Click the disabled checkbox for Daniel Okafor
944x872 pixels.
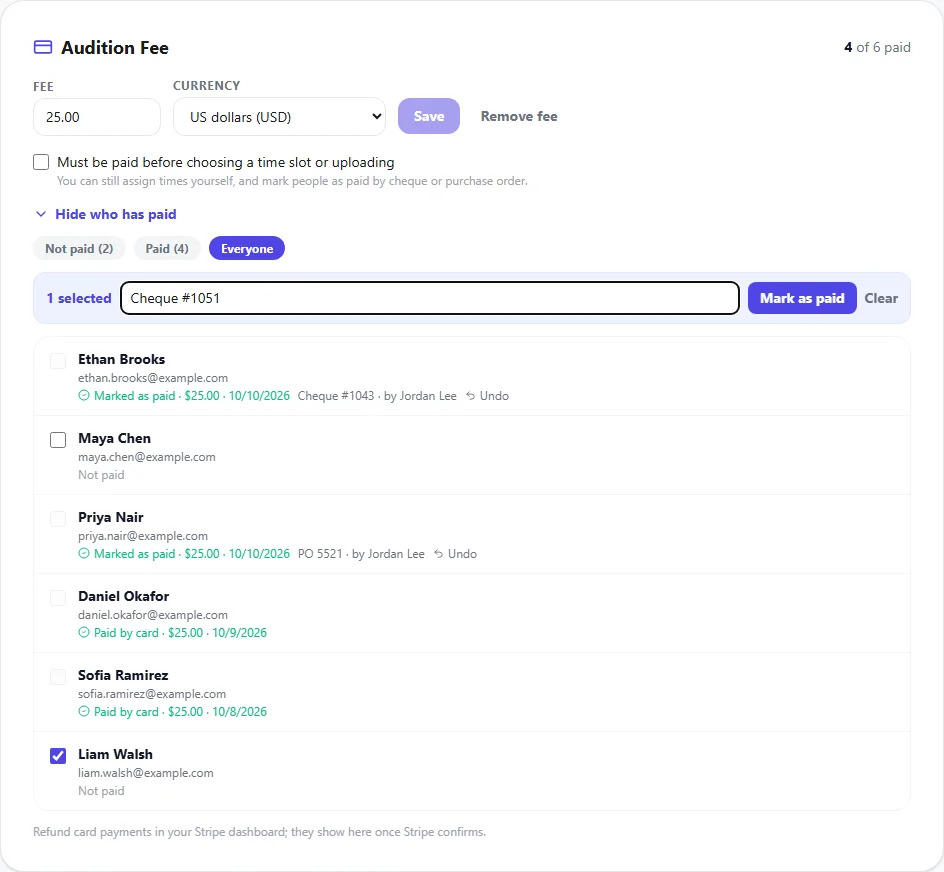point(58,597)
